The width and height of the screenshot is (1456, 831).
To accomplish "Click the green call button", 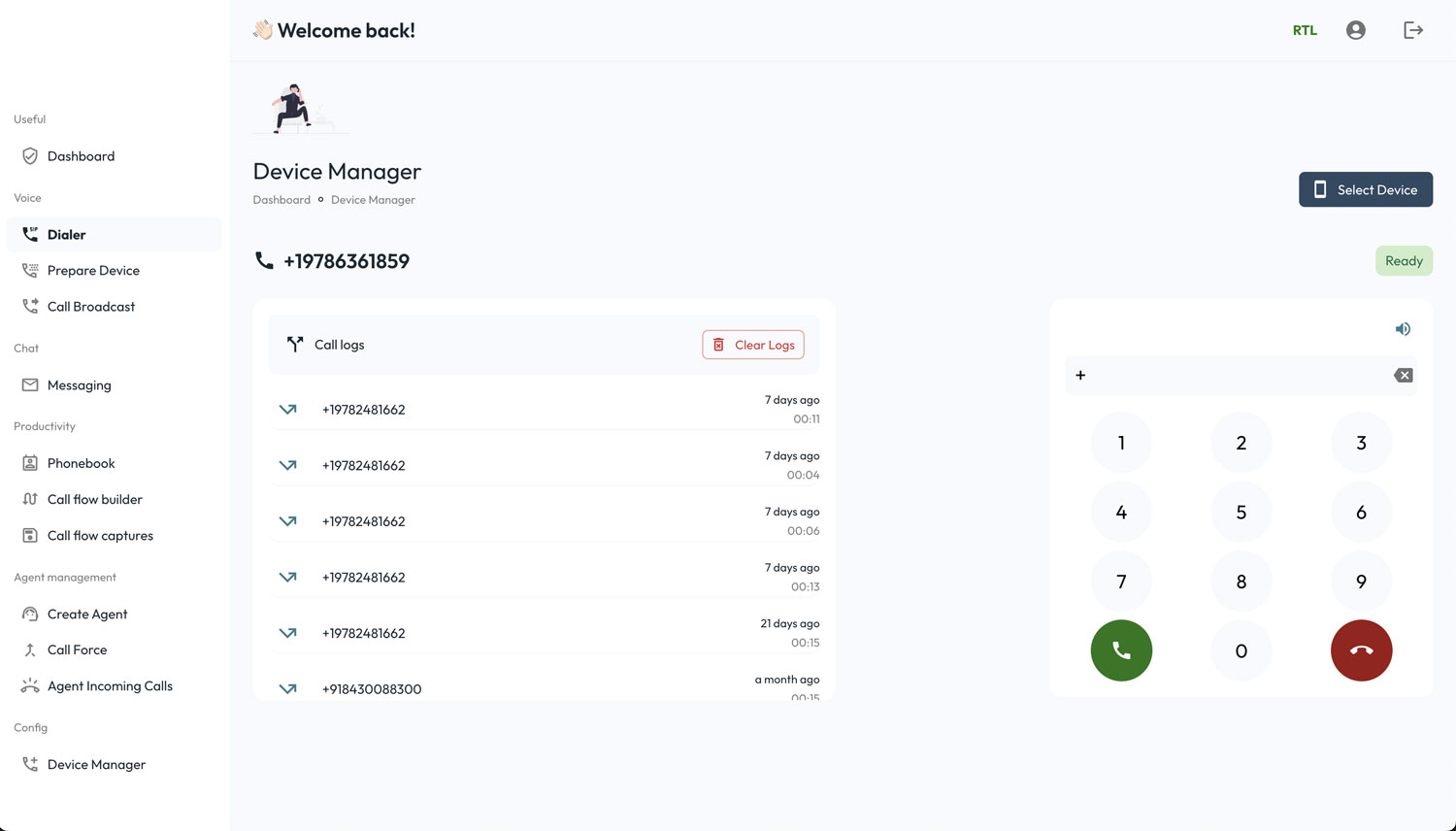I will coord(1121,650).
